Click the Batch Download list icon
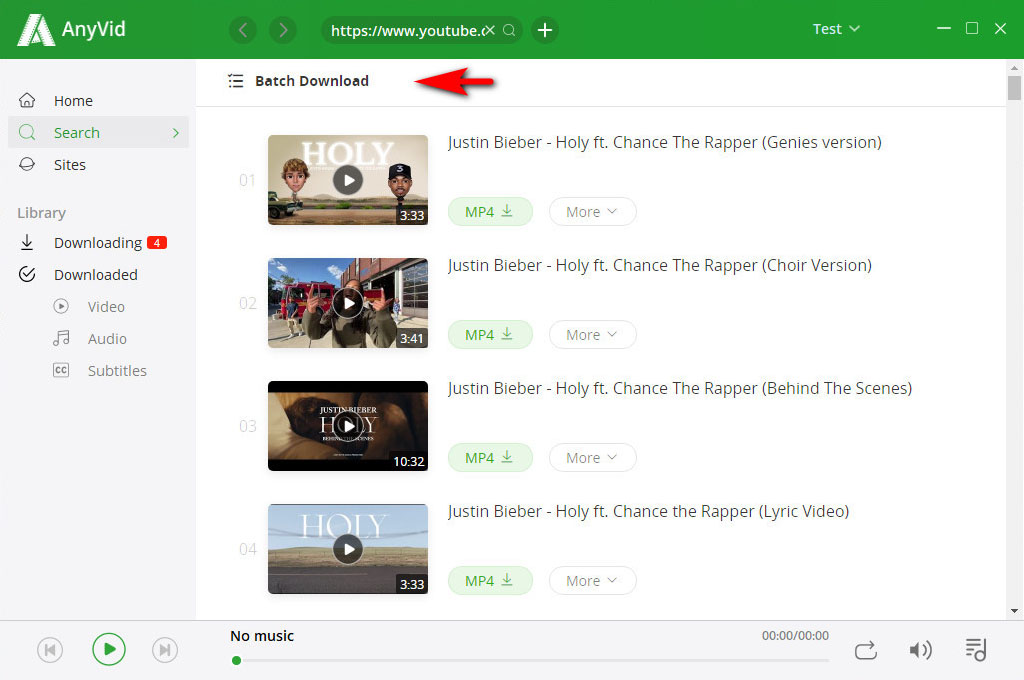Screen dimensions: 1024x680 click(235, 81)
